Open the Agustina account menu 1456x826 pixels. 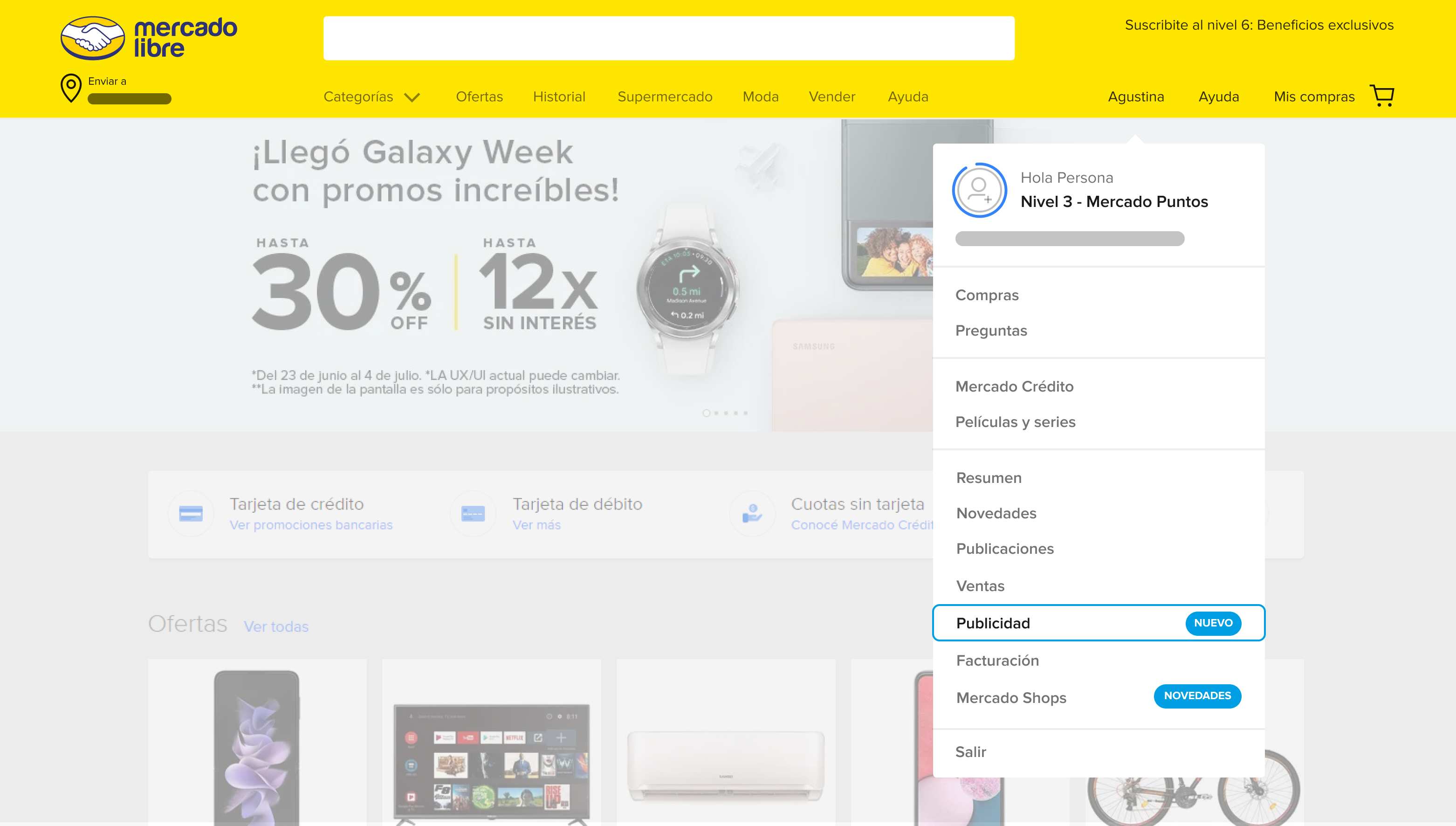(x=1136, y=97)
